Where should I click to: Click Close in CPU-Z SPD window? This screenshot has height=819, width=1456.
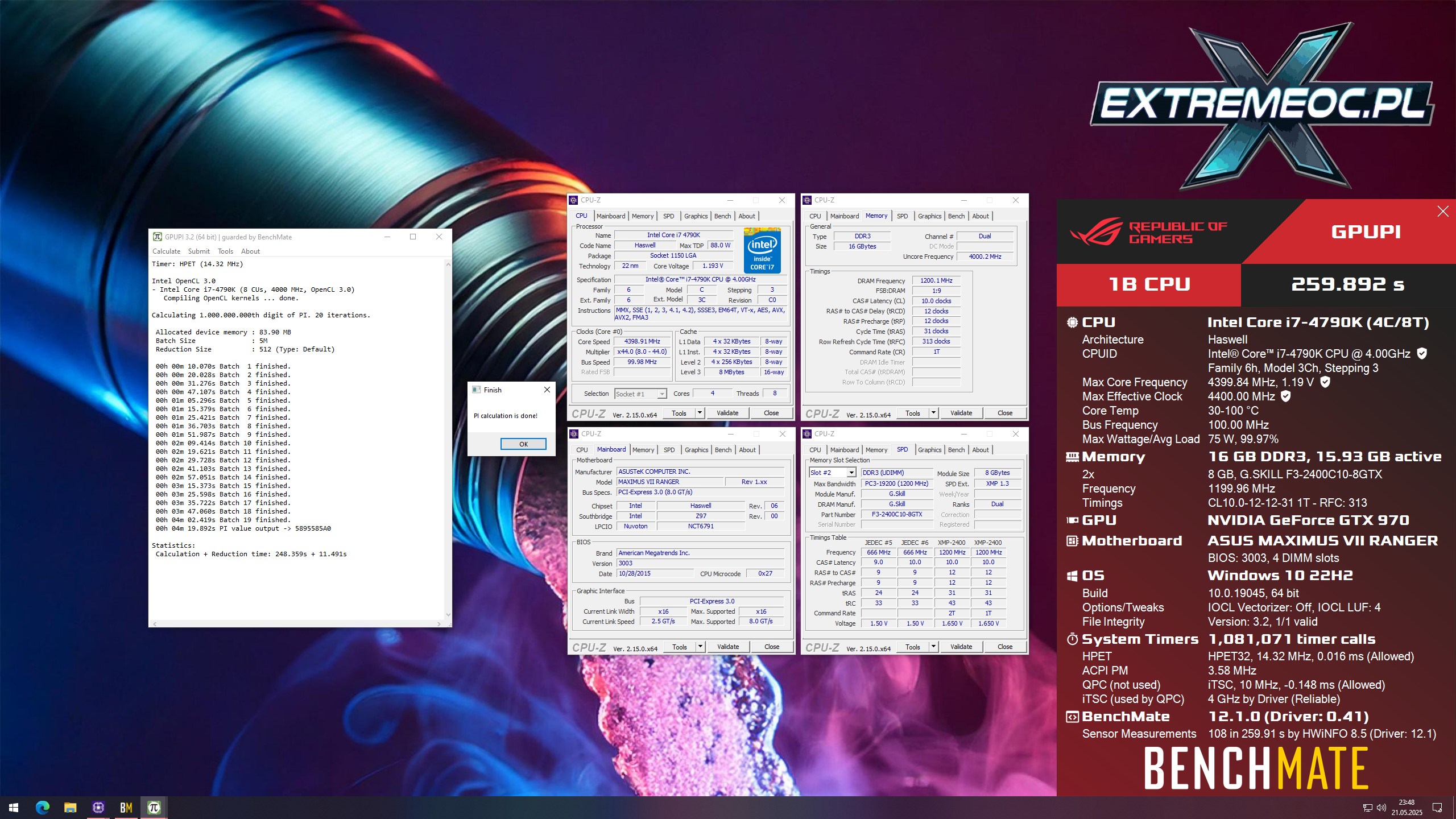click(x=1005, y=647)
